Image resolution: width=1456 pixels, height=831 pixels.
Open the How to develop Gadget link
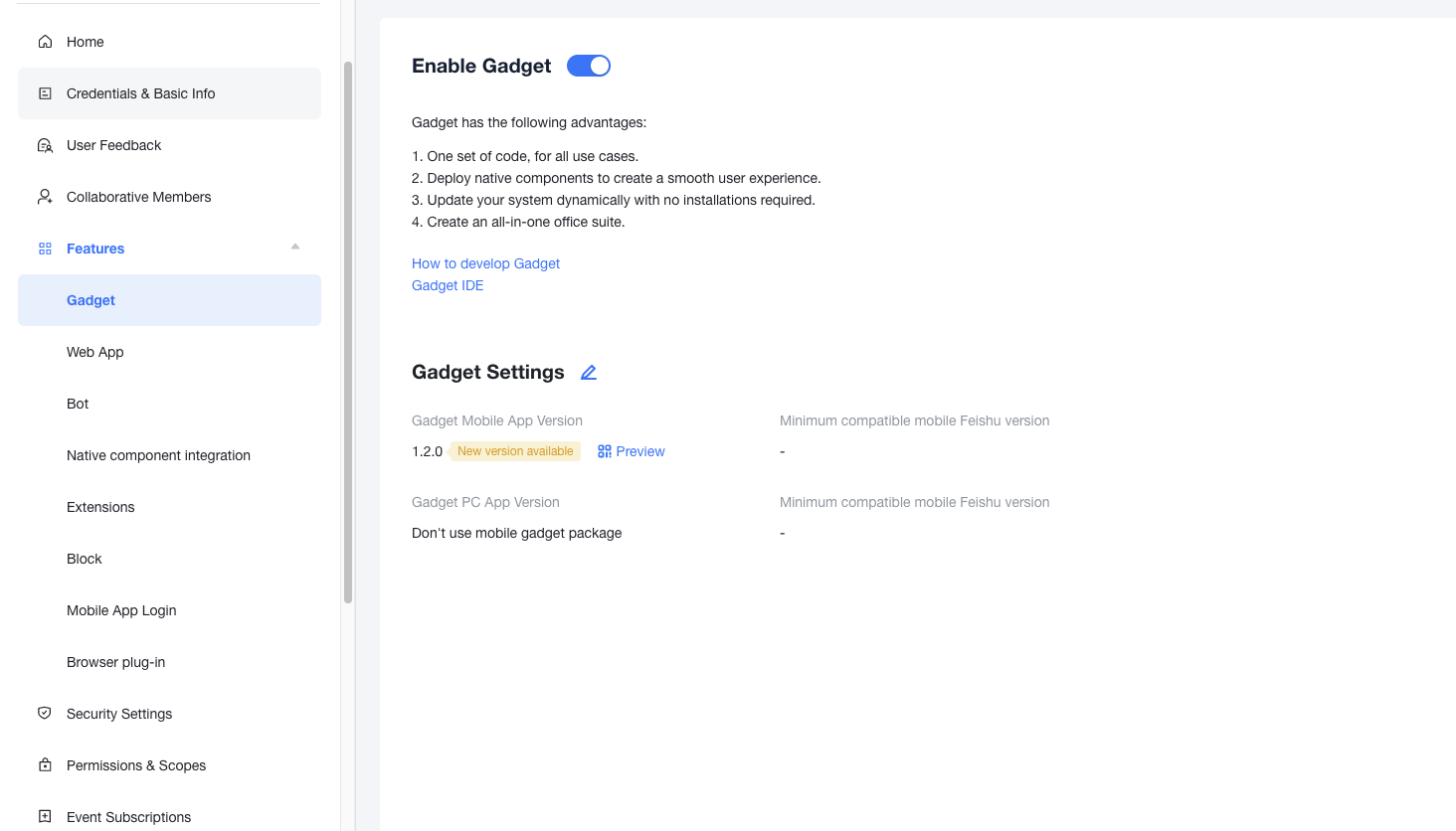click(x=485, y=263)
